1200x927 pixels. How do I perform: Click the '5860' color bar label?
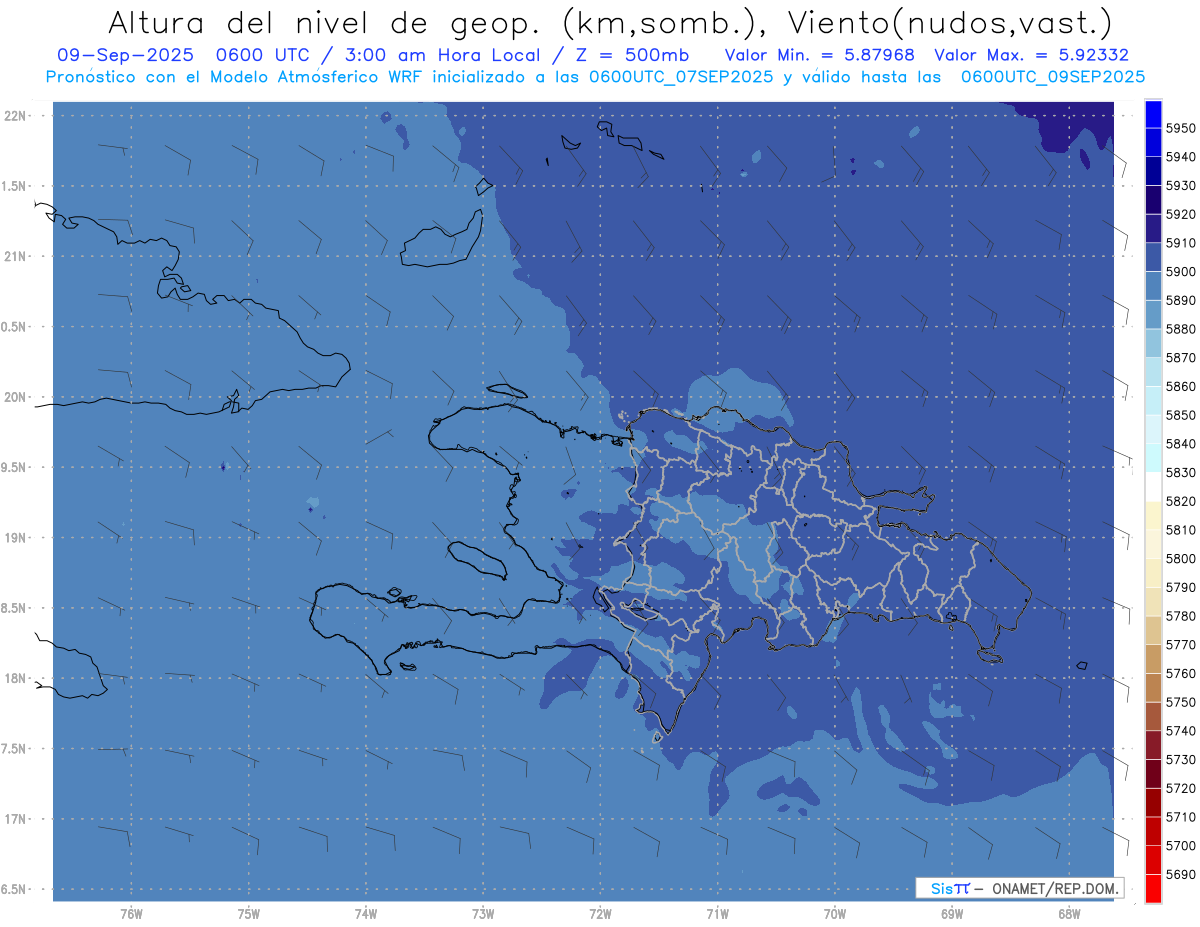[1180, 386]
